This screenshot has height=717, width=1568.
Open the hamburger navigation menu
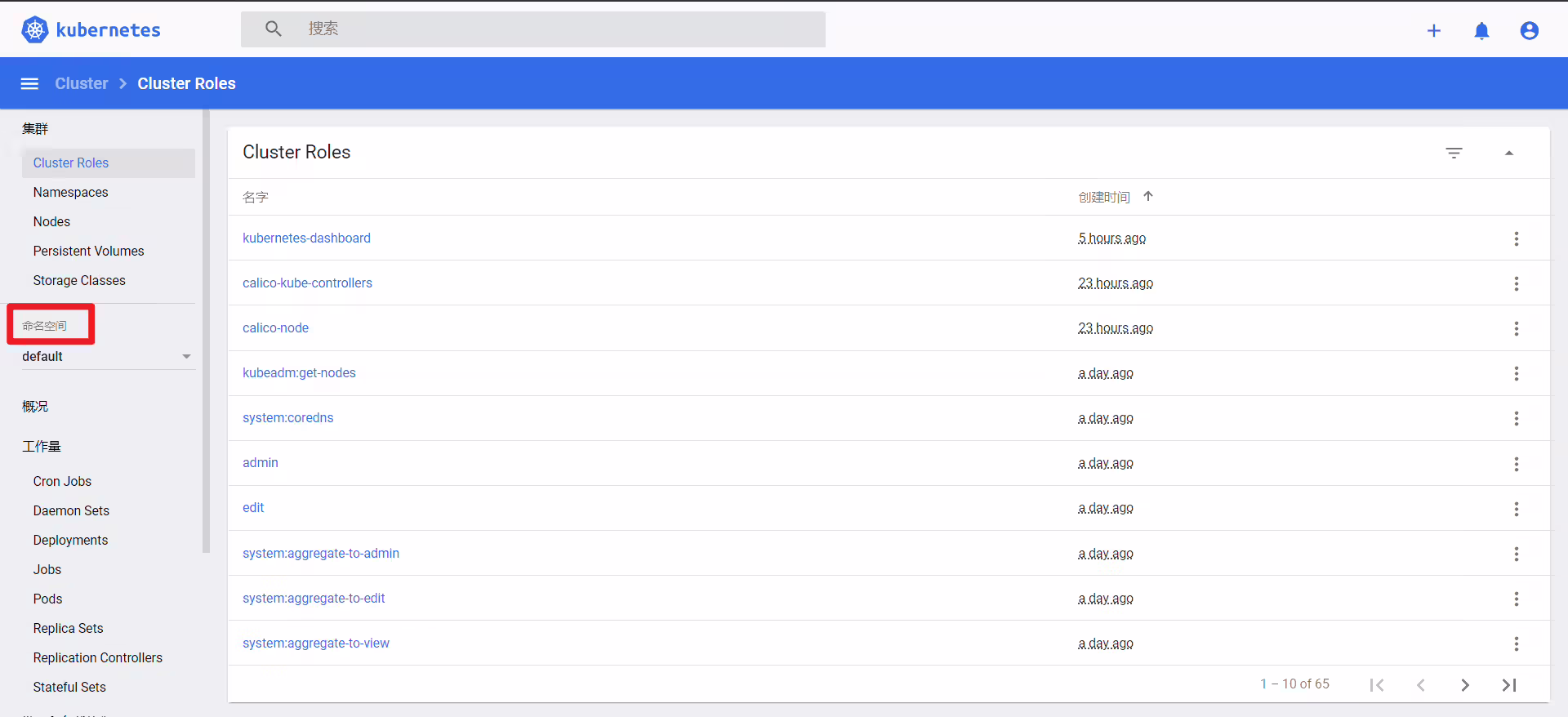[x=29, y=83]
